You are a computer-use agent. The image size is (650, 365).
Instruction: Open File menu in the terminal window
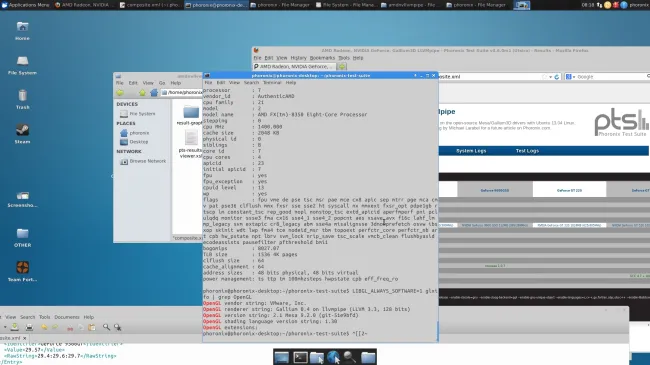coord(208,83)
